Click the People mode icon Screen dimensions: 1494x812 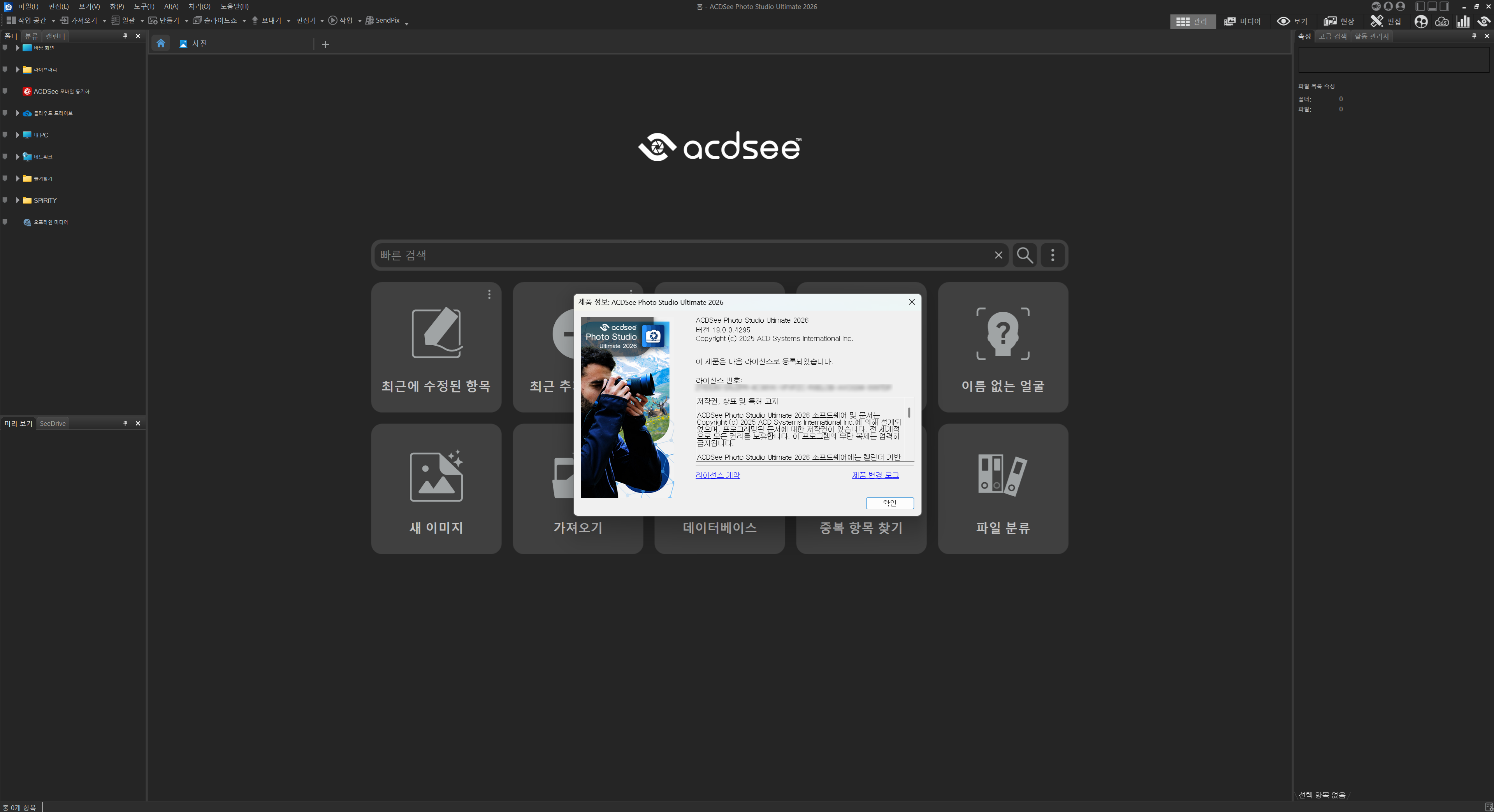click(1420, 21)
